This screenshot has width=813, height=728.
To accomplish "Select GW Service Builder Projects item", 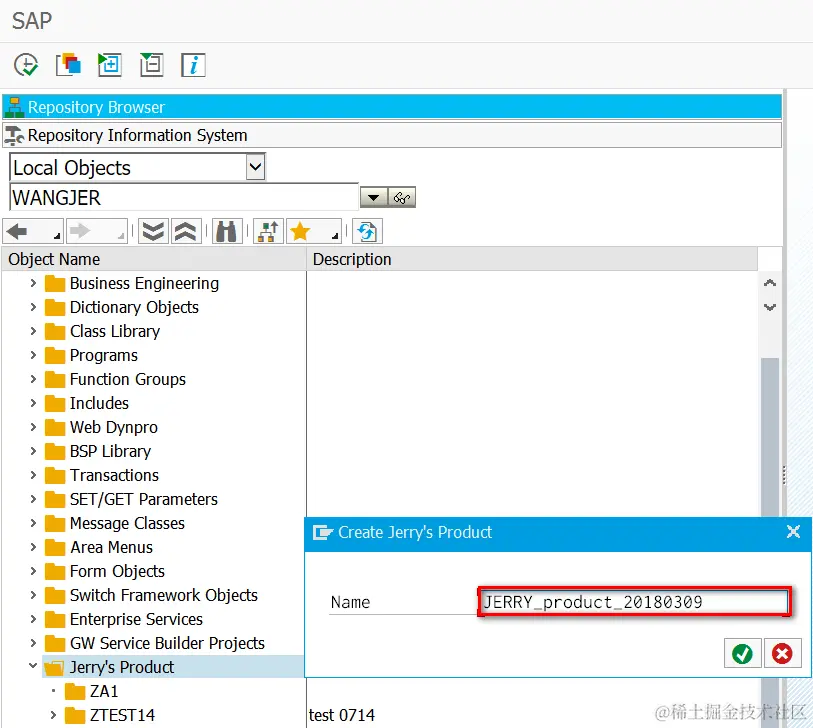I will point(167,643).
